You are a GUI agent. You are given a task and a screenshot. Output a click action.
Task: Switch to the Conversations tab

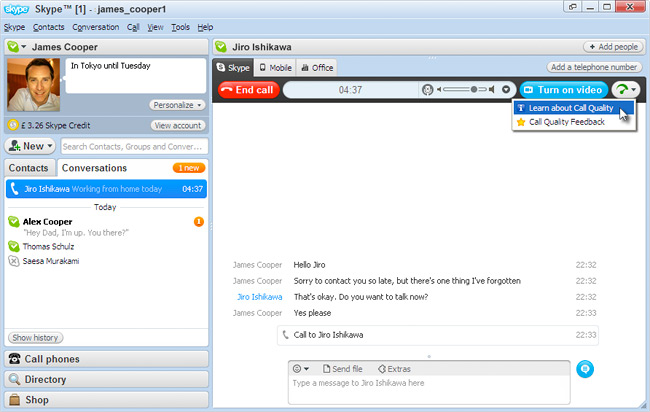(95, 168)
